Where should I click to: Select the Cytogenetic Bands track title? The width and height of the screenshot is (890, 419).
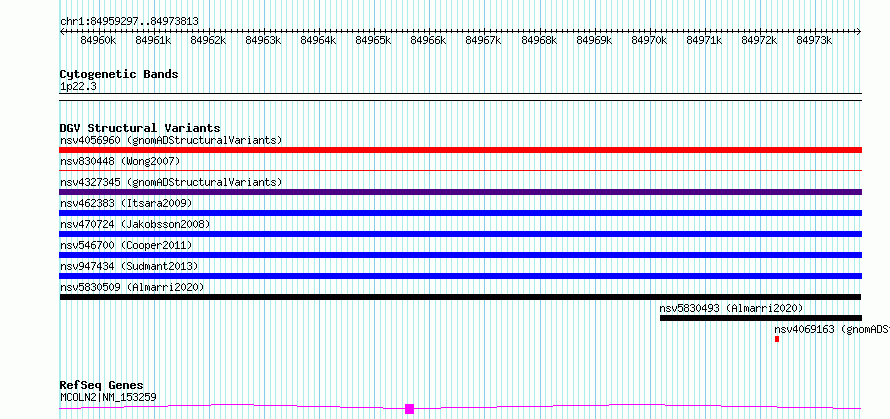(x=119, y=74)
